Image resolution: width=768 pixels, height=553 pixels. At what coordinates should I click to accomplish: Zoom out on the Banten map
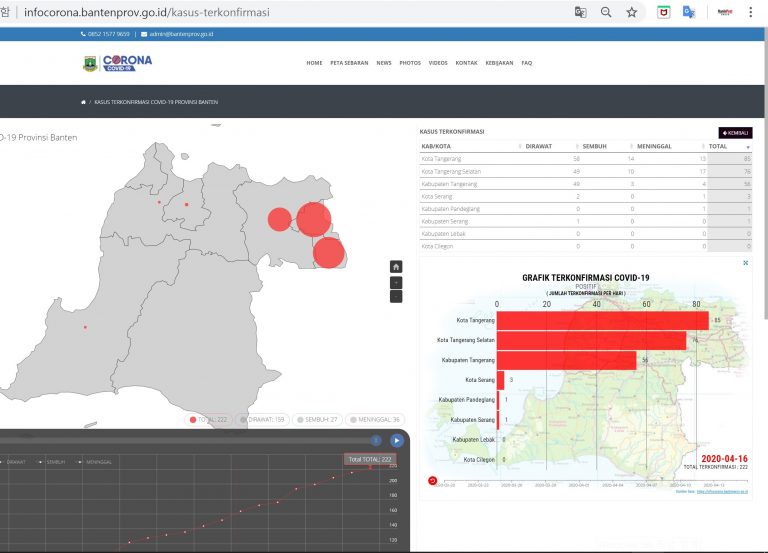click(396, 297)
